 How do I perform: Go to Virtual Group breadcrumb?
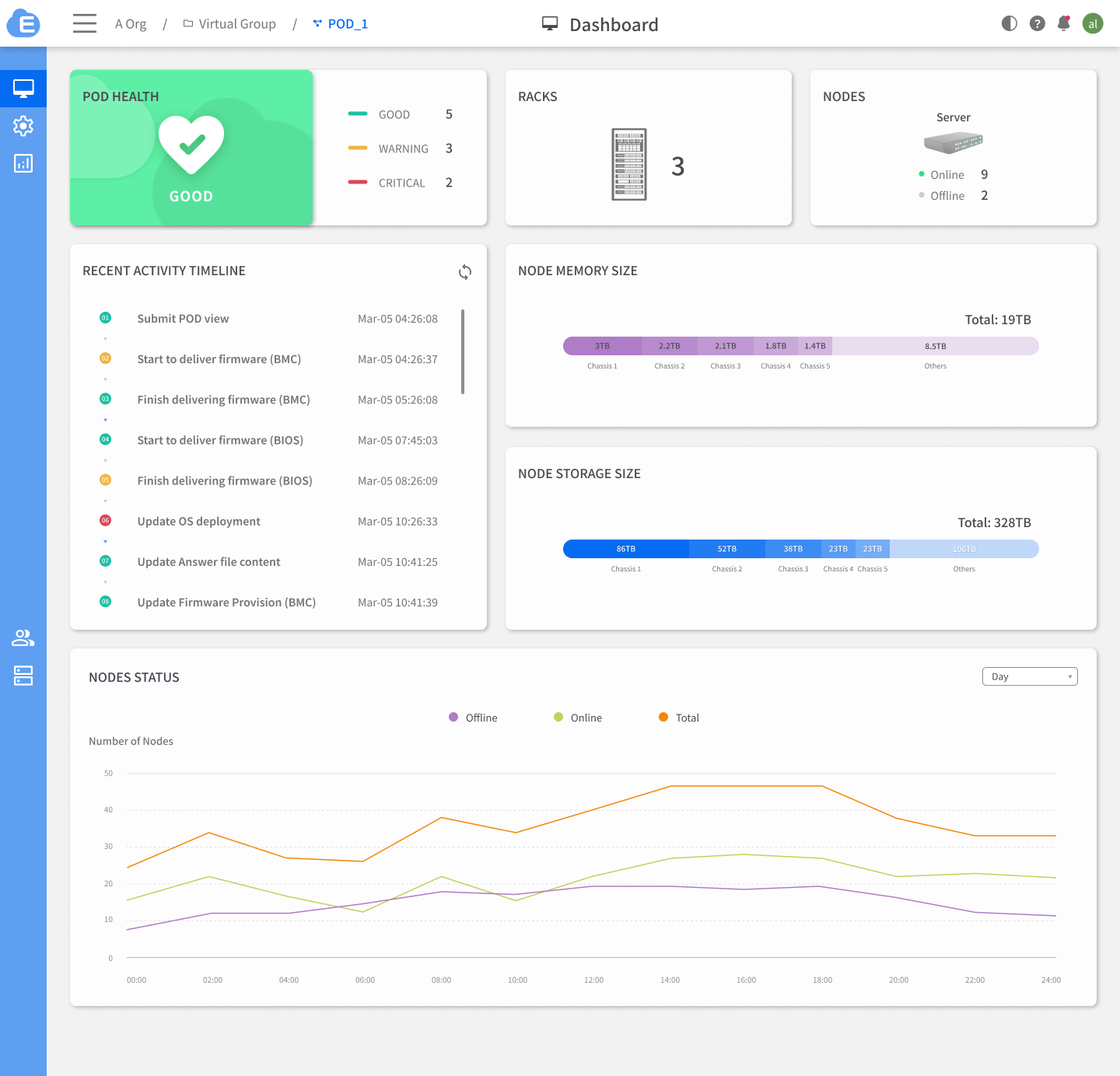coord(236,24)
